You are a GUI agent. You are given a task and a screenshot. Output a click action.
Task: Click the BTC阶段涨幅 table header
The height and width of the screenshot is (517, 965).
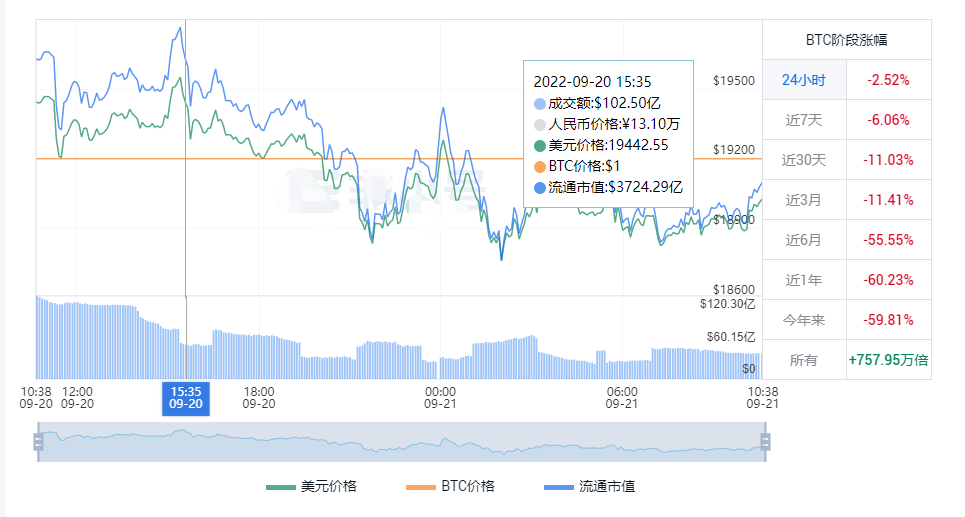tap(846, 40)
